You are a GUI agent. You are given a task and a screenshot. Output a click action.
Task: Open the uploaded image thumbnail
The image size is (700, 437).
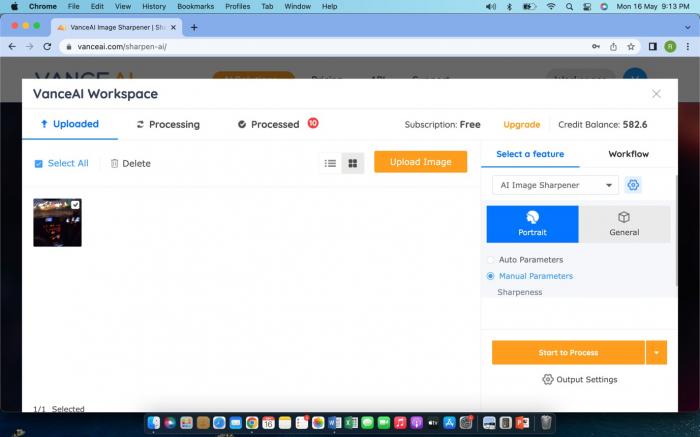(57, 222)
